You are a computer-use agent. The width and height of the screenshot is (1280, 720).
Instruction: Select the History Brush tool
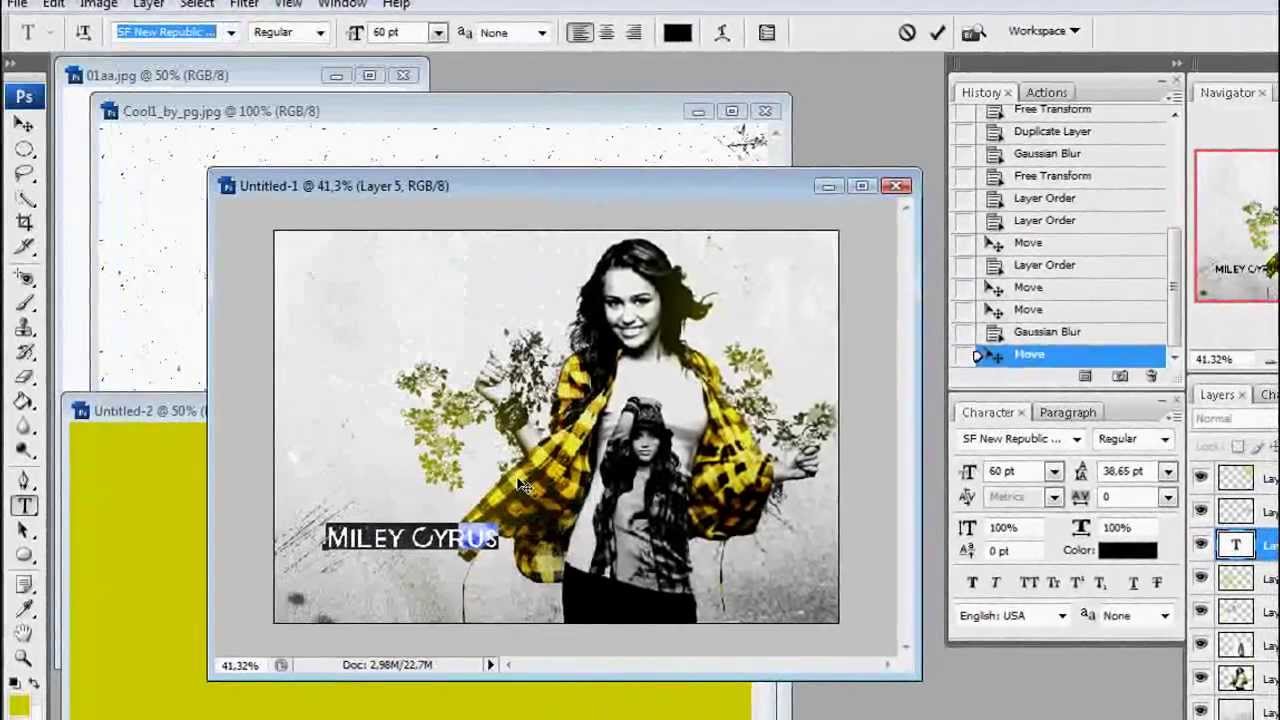point(24,352)
